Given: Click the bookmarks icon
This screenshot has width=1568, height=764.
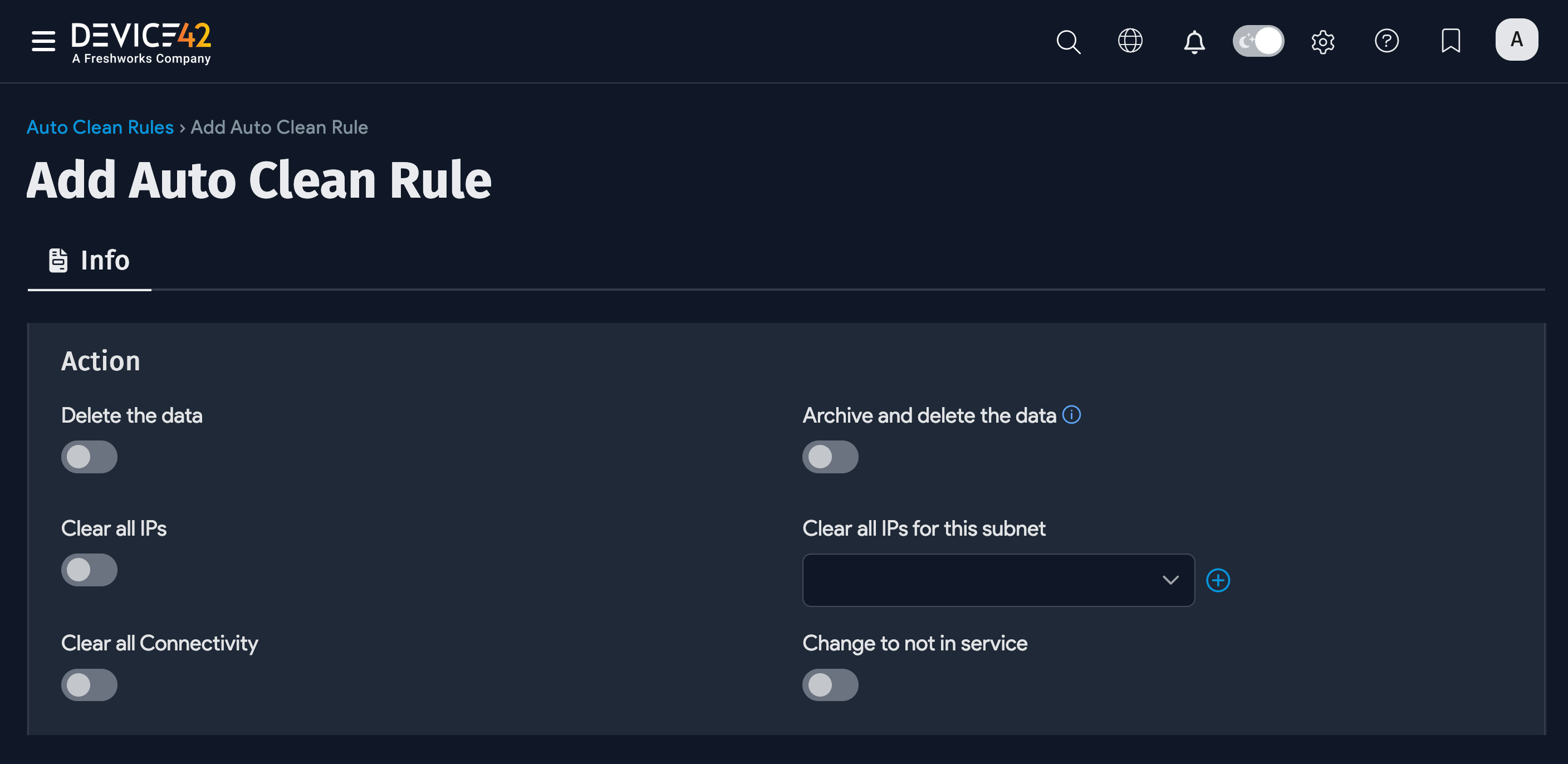Looking at the screenshot, I should pyautogui.click(x=1450, y=41).
